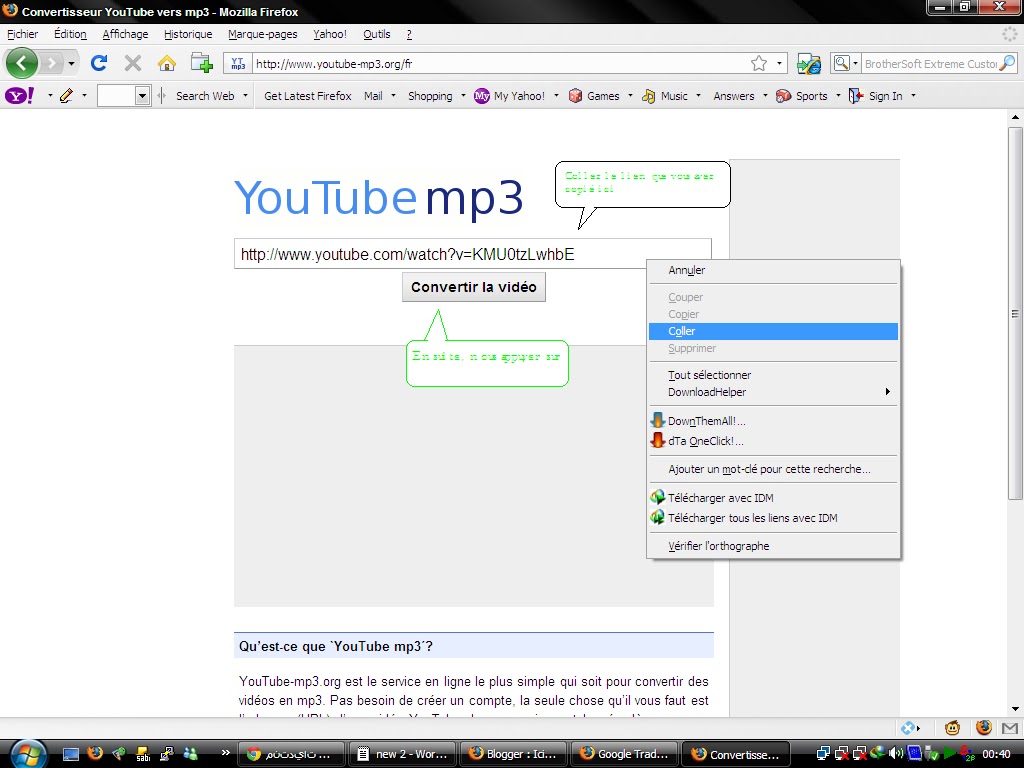Open the Yahoo toolbar search box dropdown
The width and height of the screenshot is (1024, 768).
point(142,96)
